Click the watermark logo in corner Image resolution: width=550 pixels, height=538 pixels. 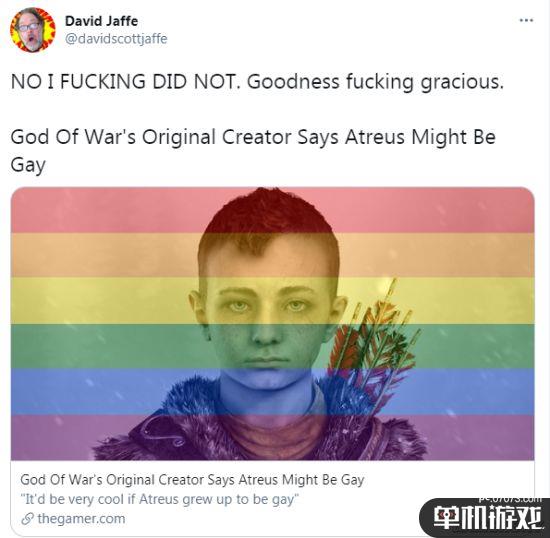coord(485,518)
